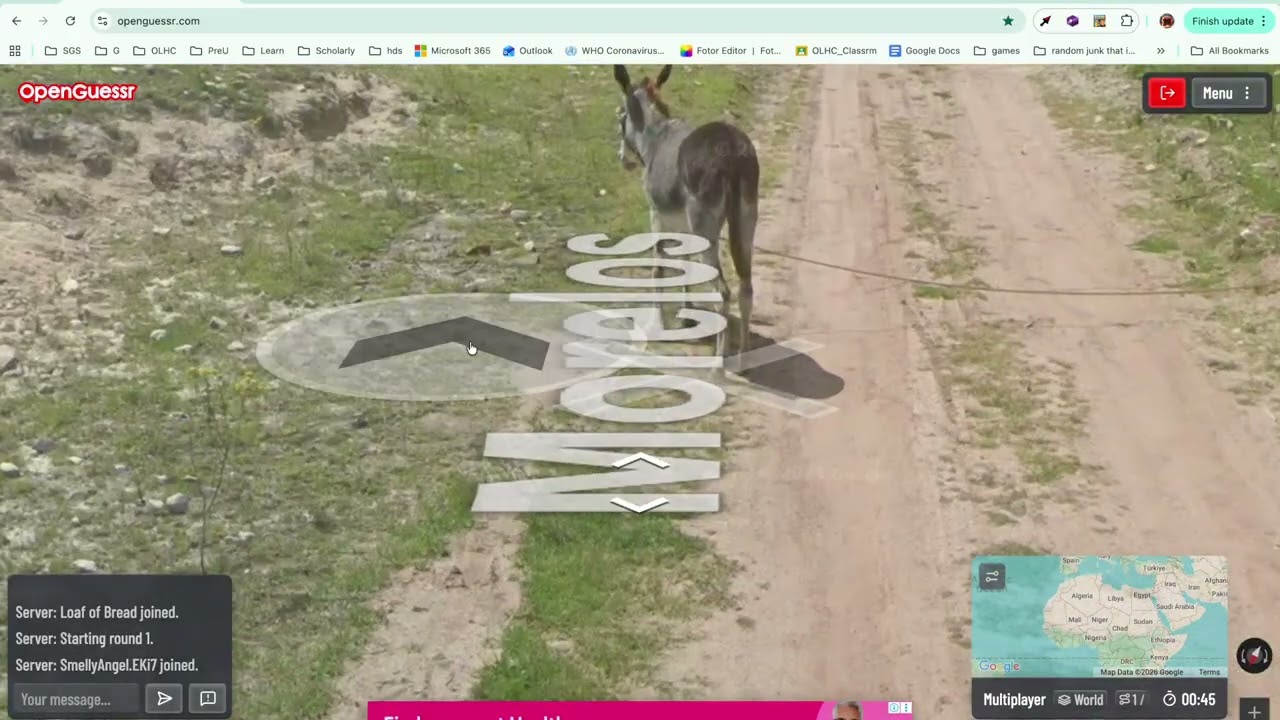The height and width of the screenshot is (720, 1280).
Task: Click the 00:45 countdown timer
Action: 1189,700
